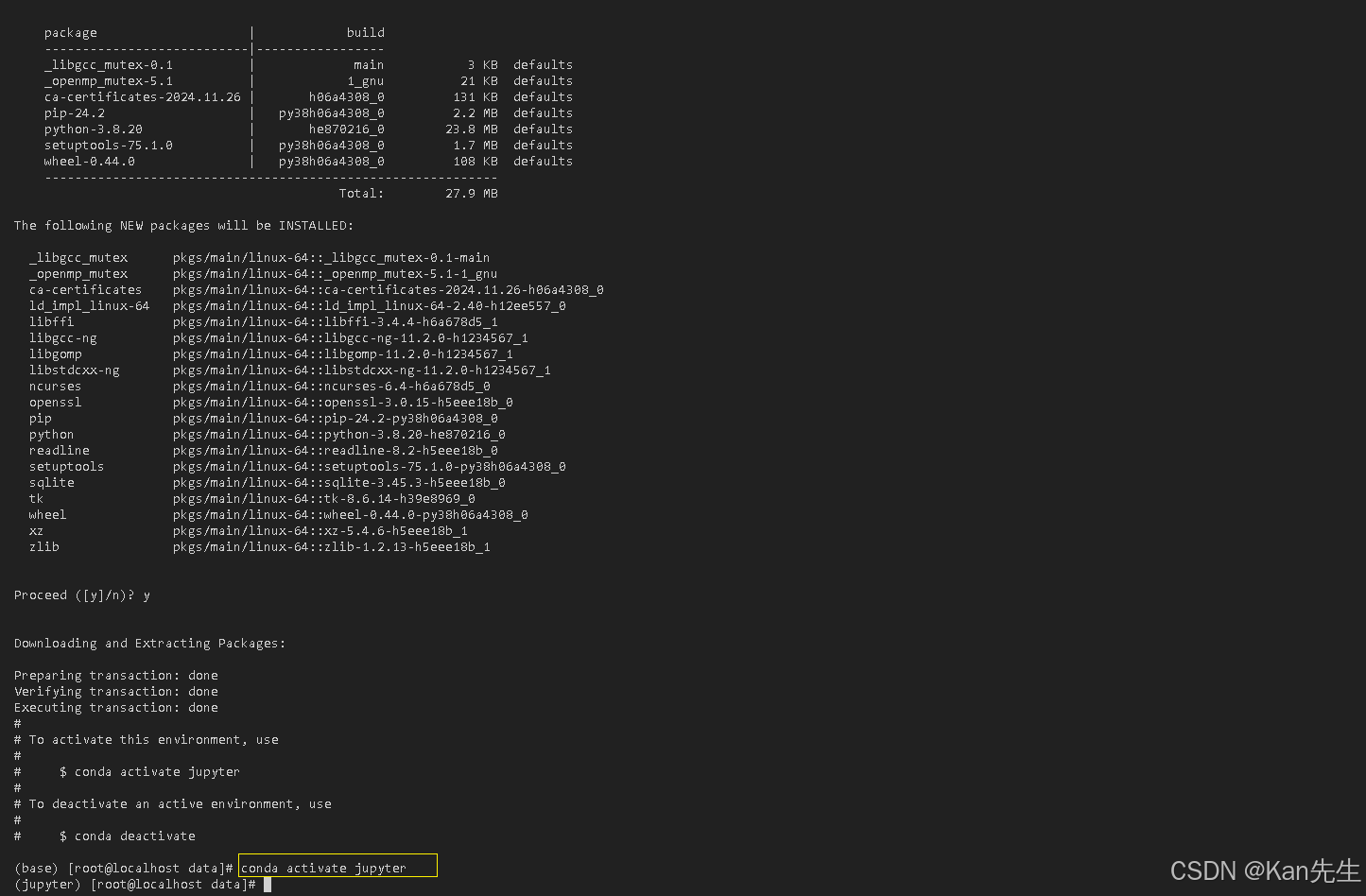The height and width of the screenshot is (896, 1366).
Task: Select the setuptools-75.1.0 package entry
Action: (107, 145)
